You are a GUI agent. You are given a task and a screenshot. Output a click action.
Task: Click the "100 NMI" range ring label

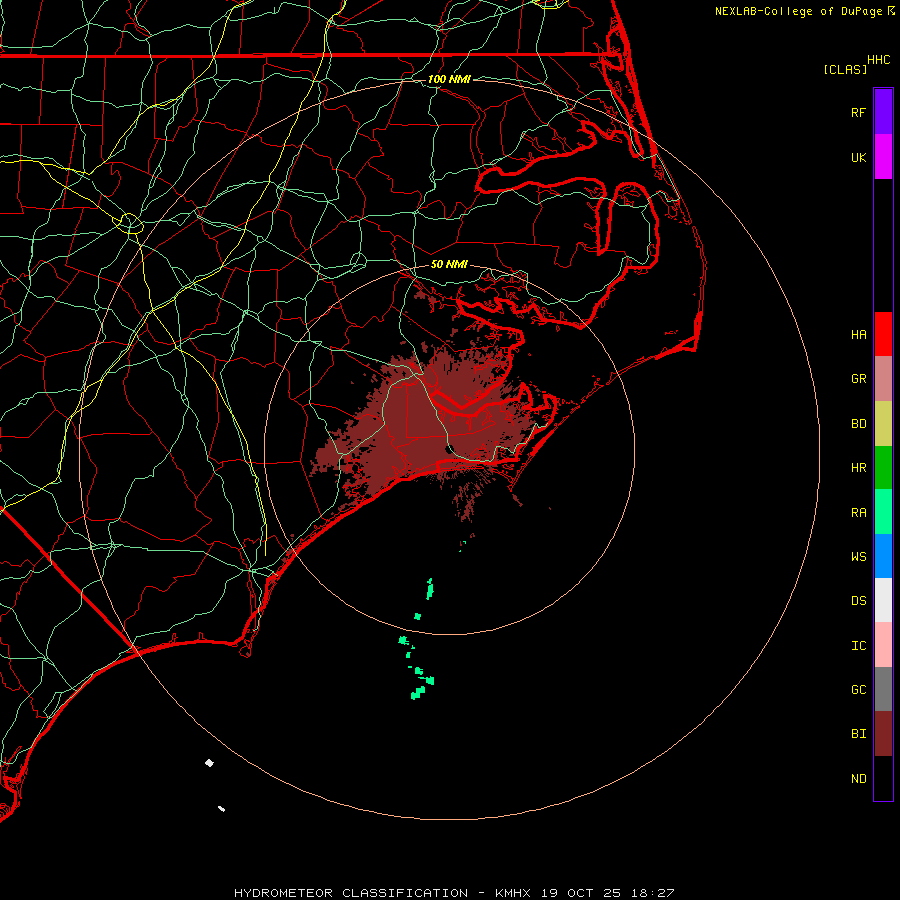[449, 79]
